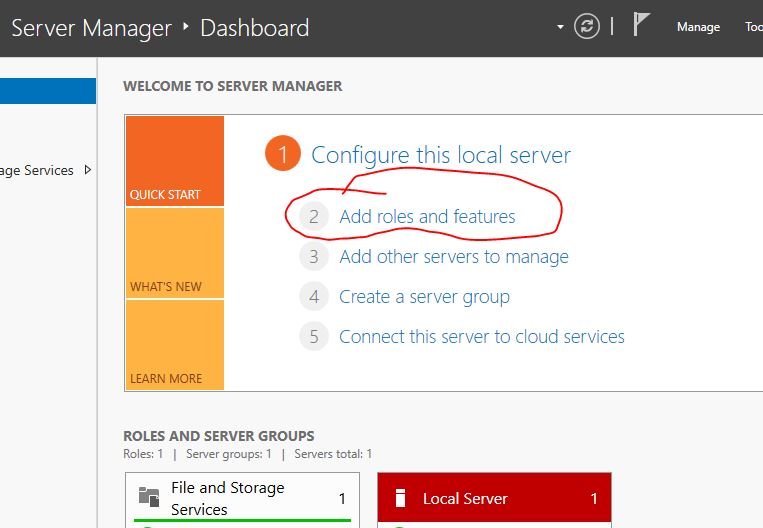Select the WHAT'S NEW tile
The height and width of the screenshot is (528, 763).
pos(175,253)
